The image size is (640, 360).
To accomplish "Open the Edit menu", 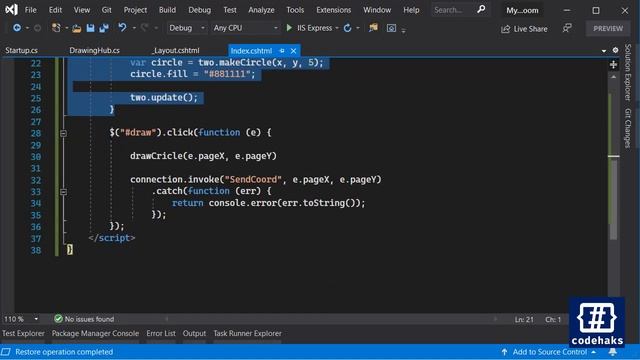I will 55,10.
